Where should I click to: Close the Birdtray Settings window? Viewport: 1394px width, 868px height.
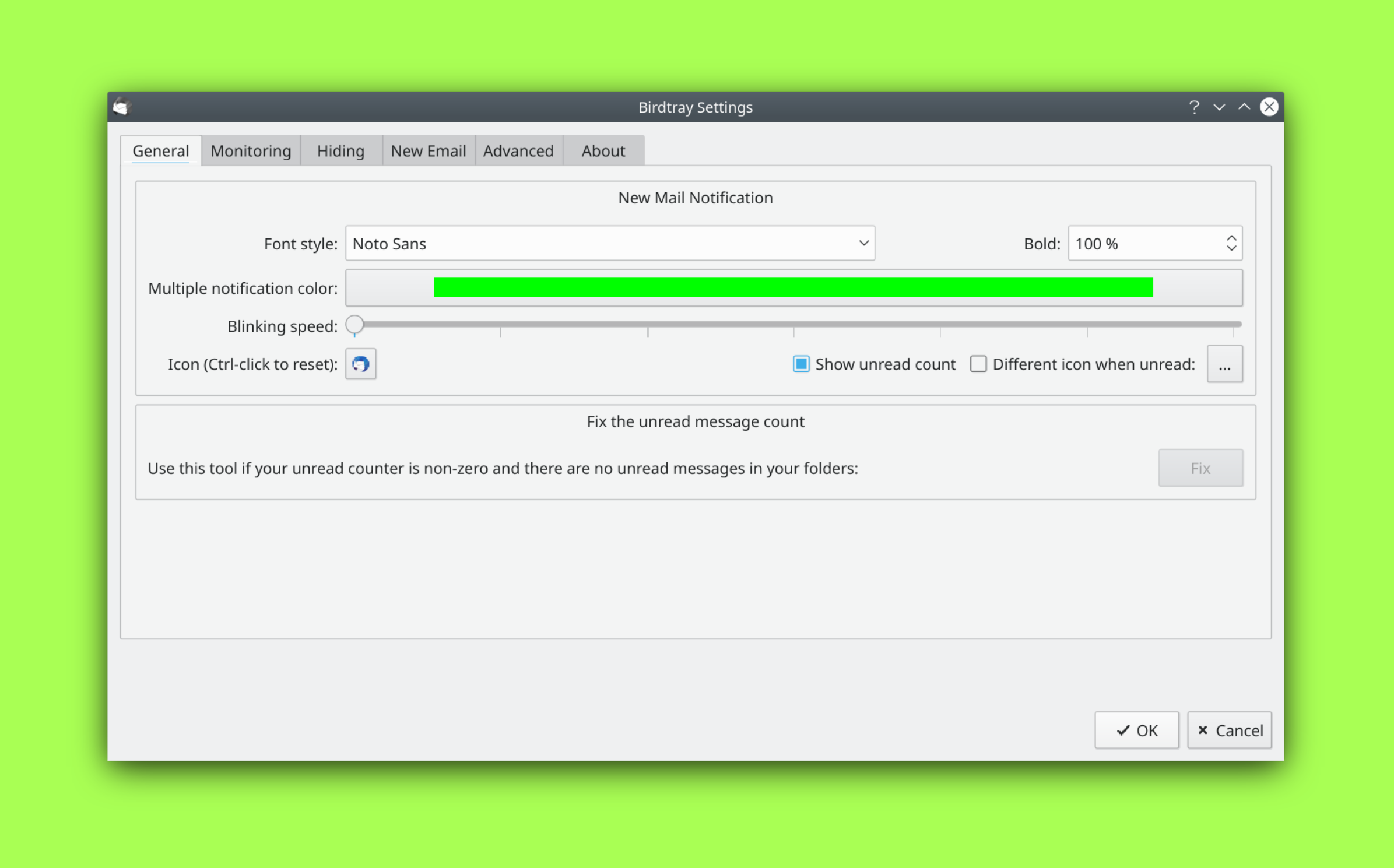(x=1269, y=107)
